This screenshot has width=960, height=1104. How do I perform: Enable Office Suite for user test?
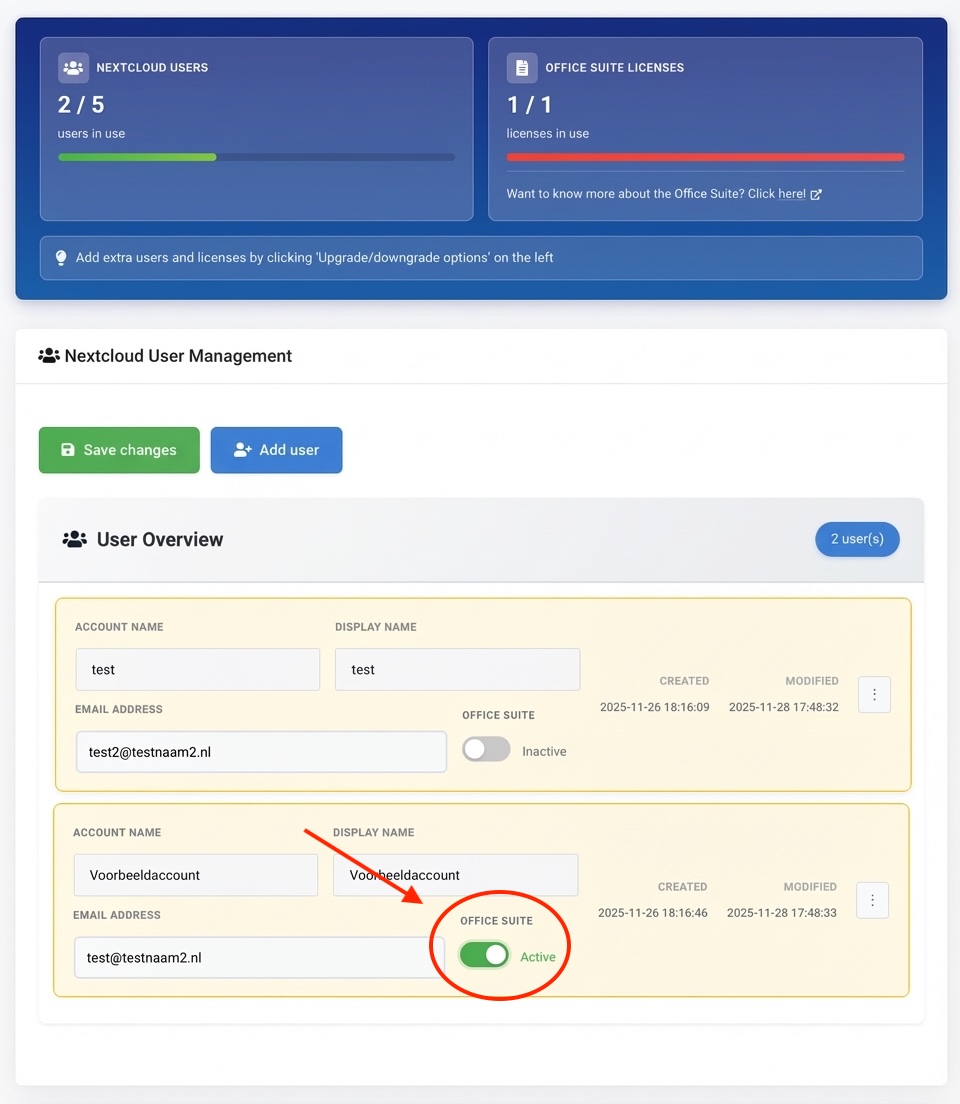486,749
